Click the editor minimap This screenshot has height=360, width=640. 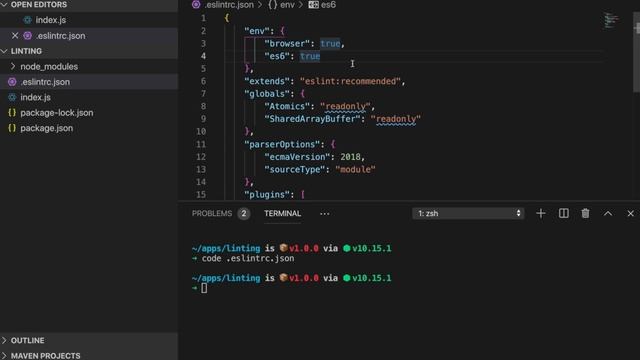611,20
